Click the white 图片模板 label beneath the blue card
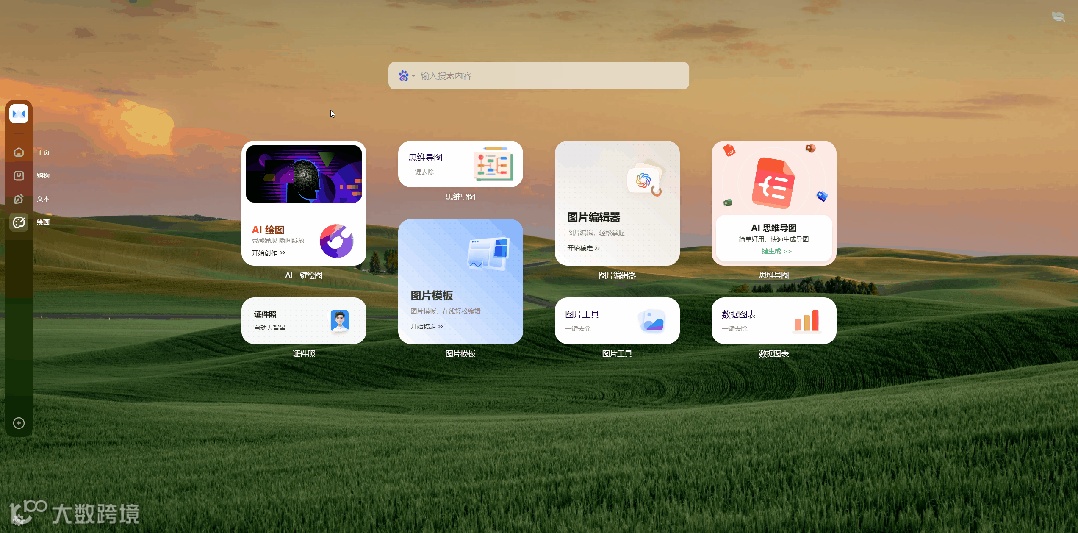 point(460,353)
